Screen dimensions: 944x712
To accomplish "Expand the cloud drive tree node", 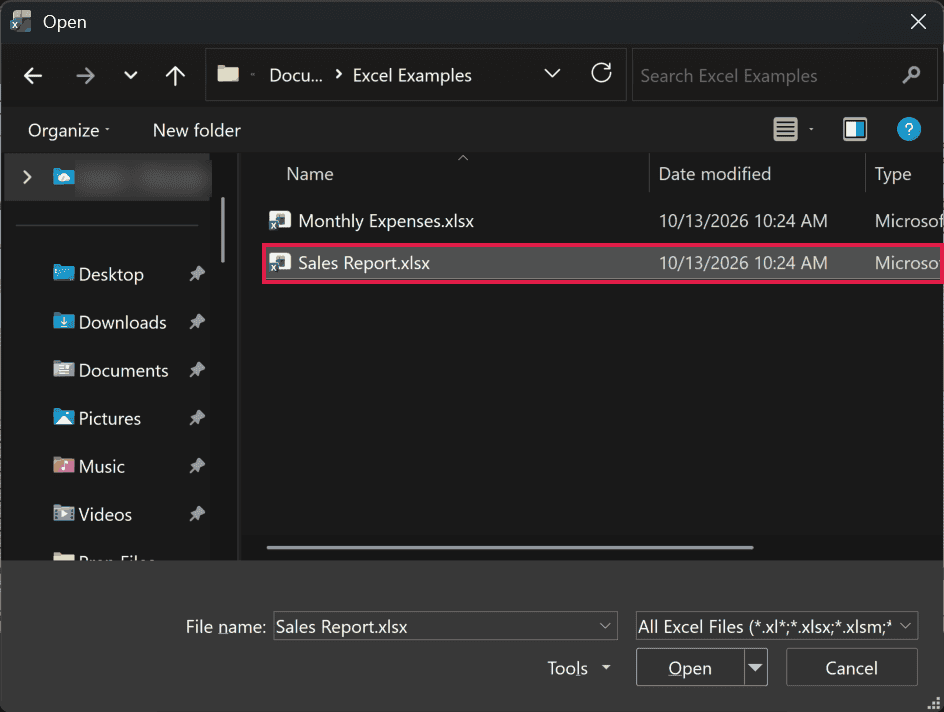I will 27,177.
